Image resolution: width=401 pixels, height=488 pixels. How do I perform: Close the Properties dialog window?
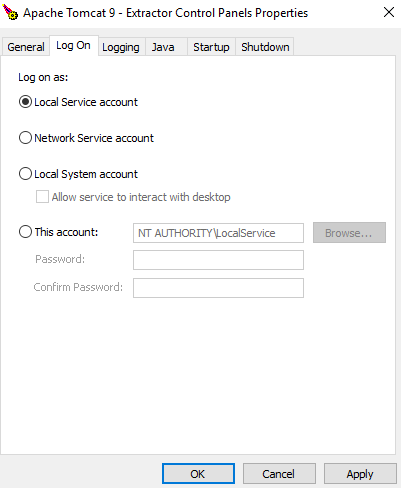[389, 12]
